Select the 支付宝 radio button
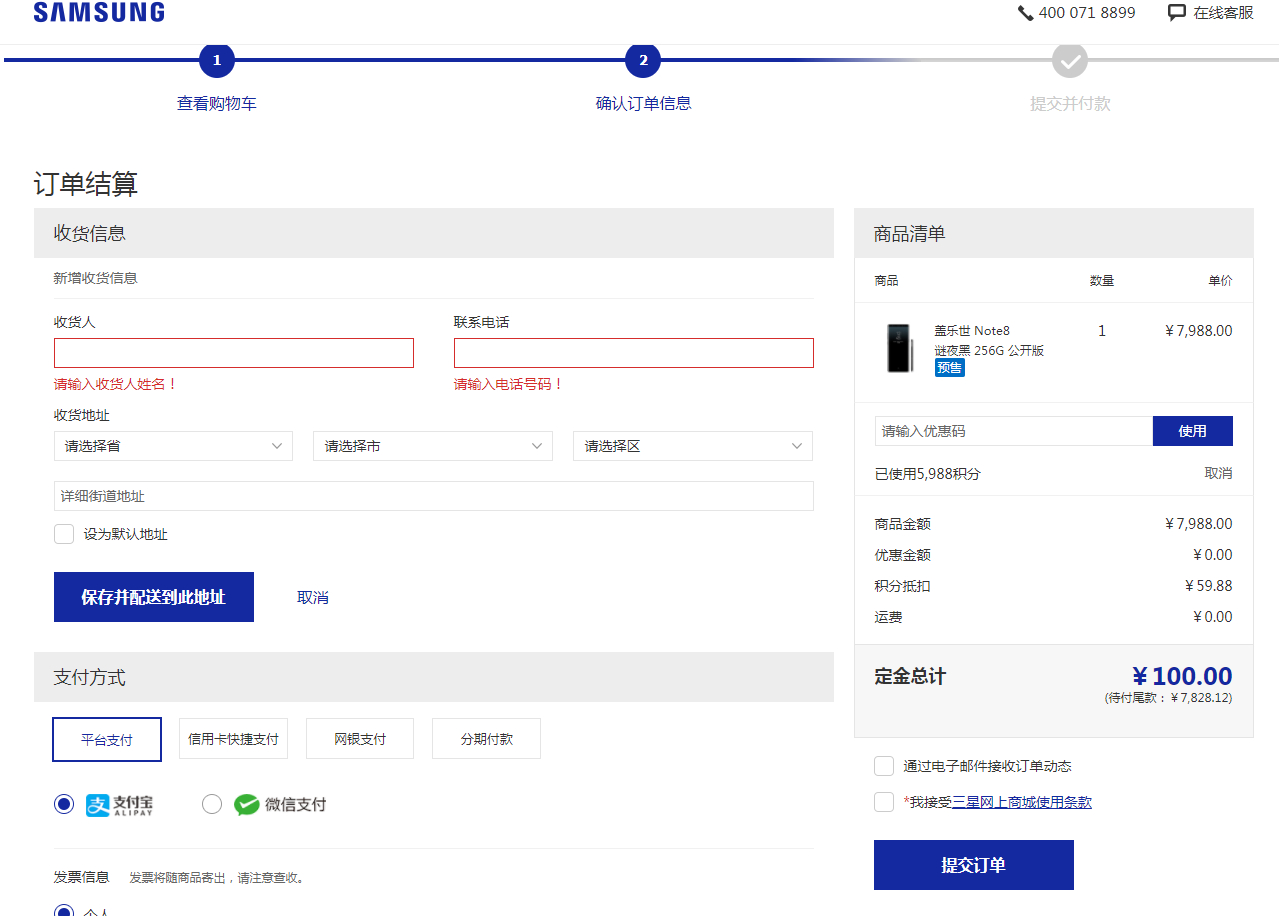Viewport: 1279px width, 916px height. [64, 804]
